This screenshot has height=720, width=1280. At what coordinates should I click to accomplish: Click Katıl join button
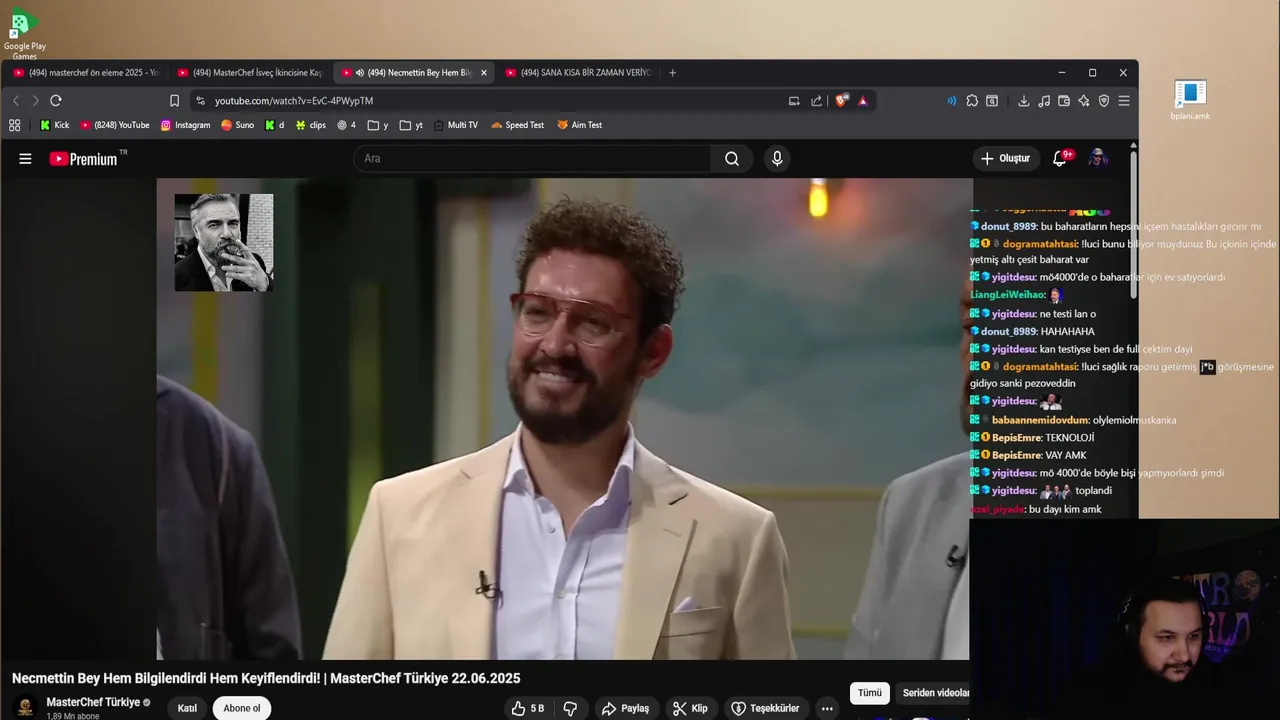[187, 708]
